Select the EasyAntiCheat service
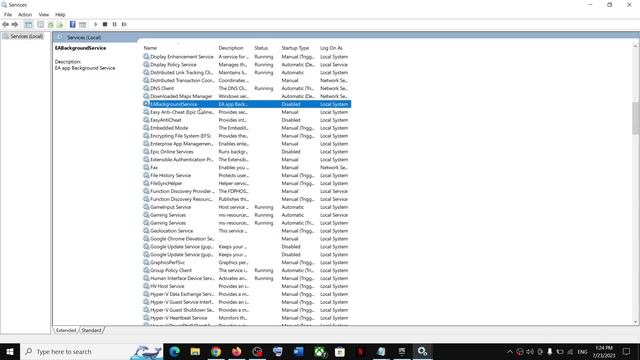The width and height of the screenshot is (640, 360). (247, 120)
